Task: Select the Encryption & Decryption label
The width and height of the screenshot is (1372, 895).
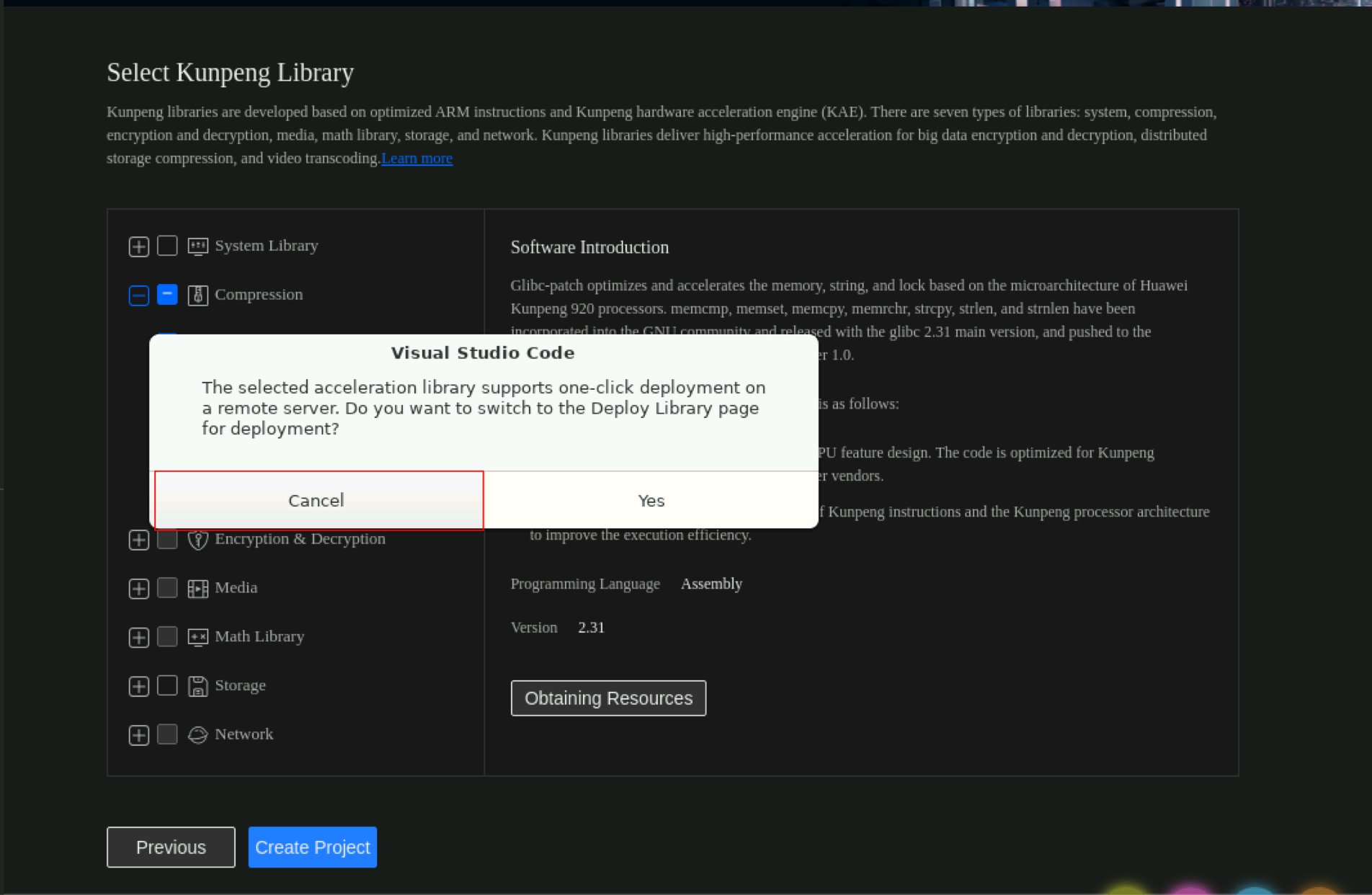Action: (x=300, y=539)
